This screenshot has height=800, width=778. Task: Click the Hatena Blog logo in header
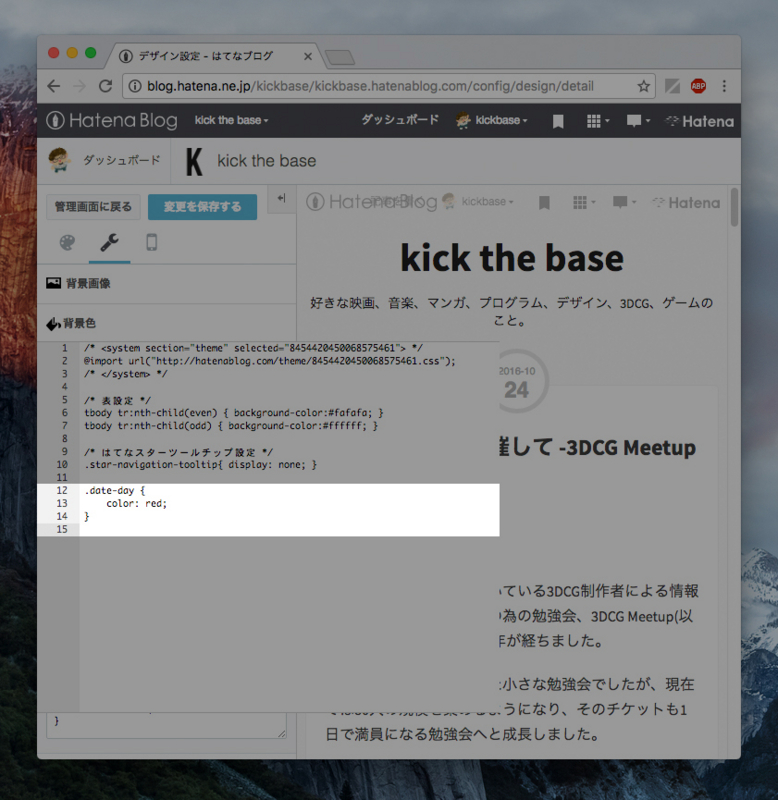[112, 120]
